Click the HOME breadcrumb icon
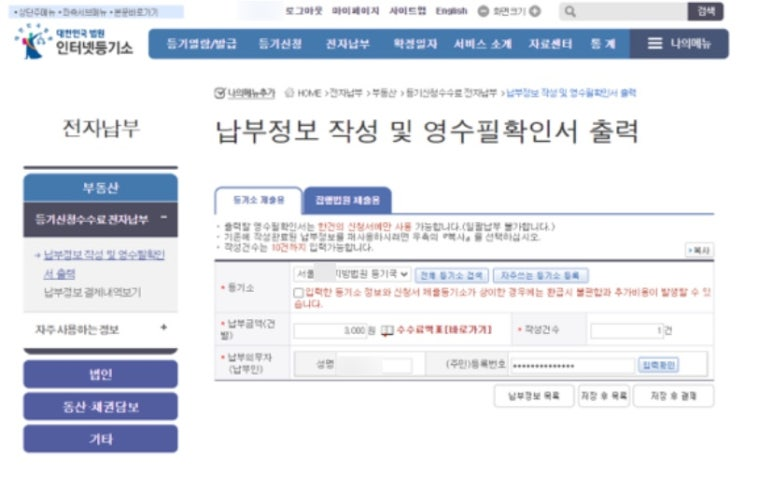 (289, 93)
